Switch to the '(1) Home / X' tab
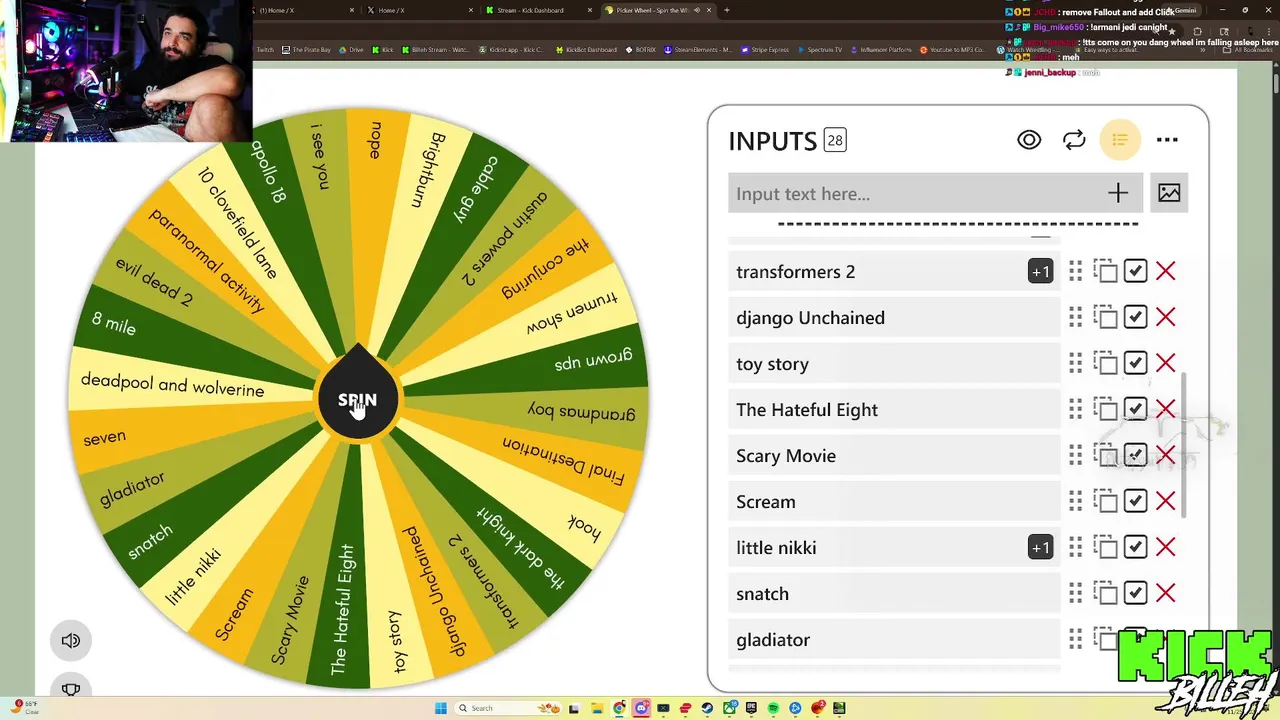Screen dimensions: 1280x720 coord(305,10)
